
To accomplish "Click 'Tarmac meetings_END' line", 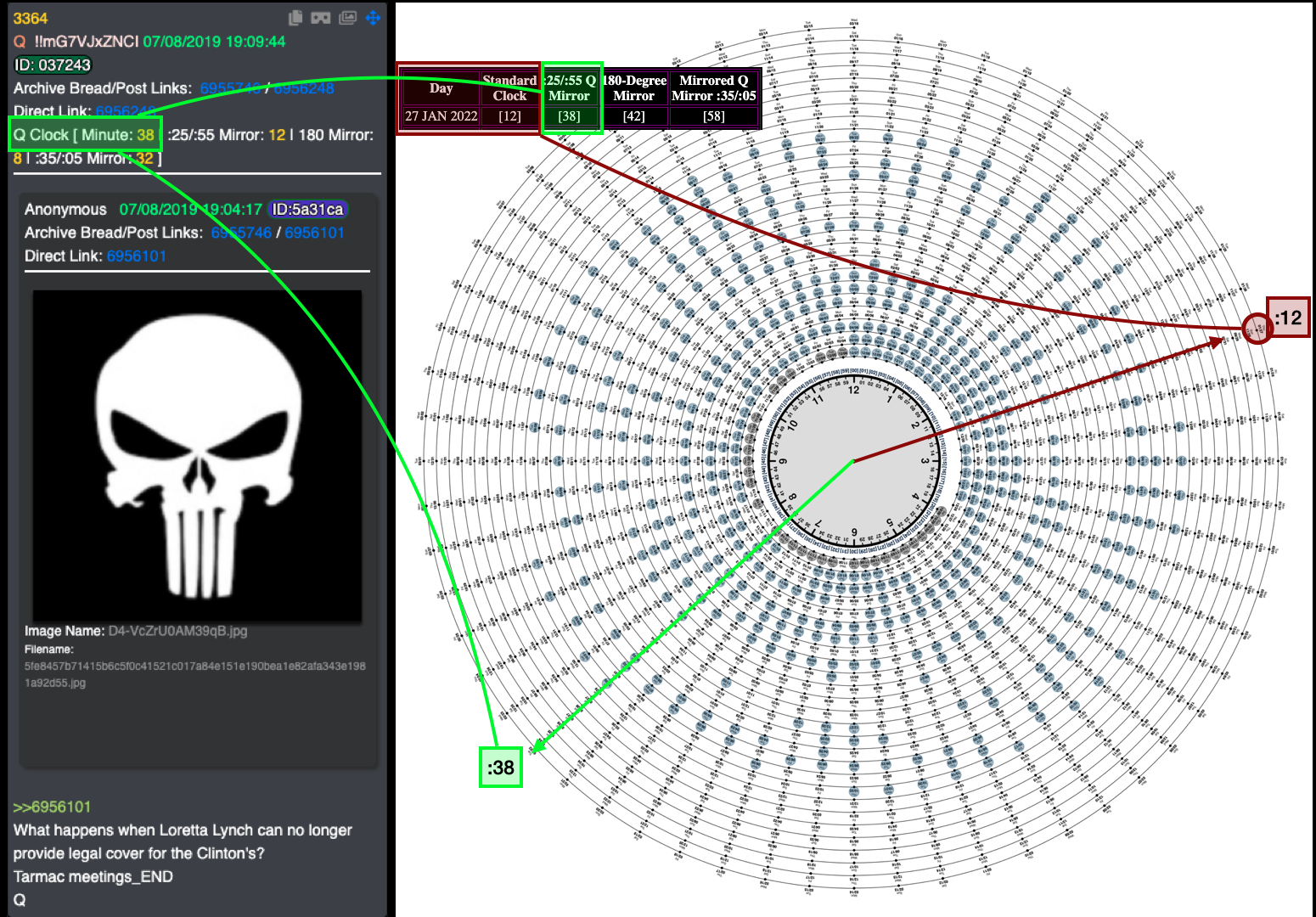I will [93, 877].
